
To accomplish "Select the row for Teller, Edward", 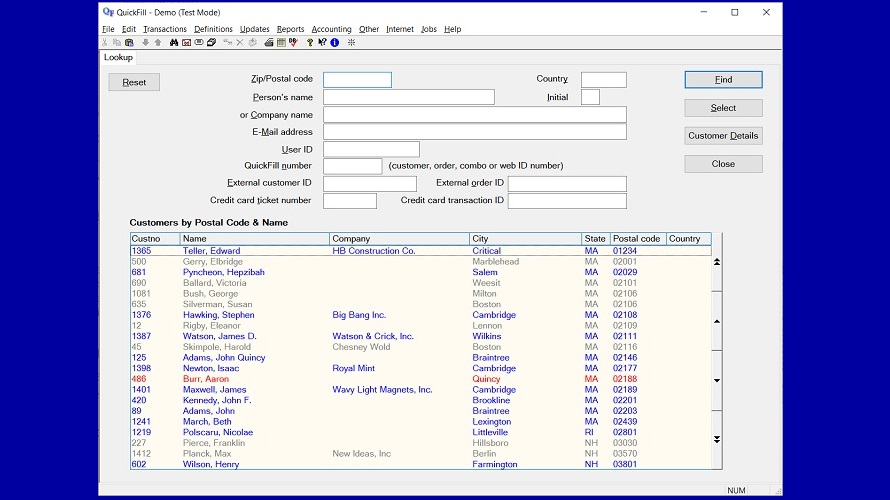I will [x=421, y=251].
